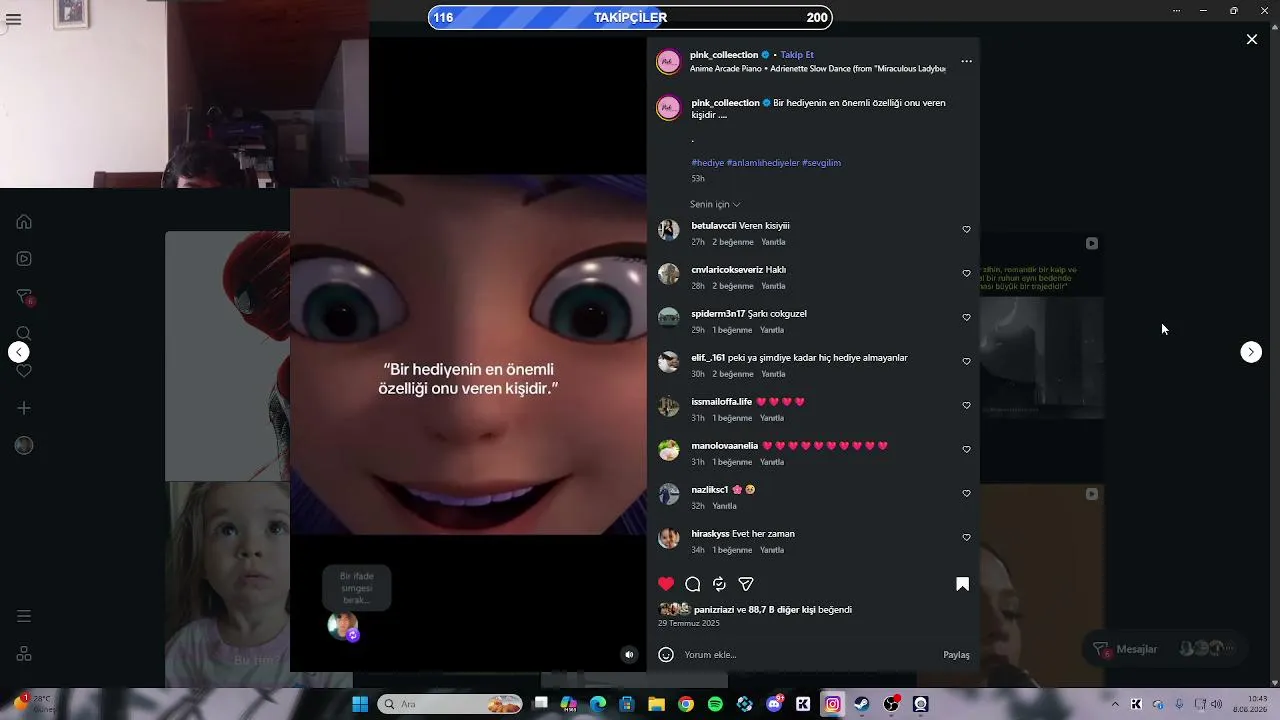Open Spotify from the taskbar
Screen dimensions: 1280x720
pyautogui.click(x=715, y=704)
